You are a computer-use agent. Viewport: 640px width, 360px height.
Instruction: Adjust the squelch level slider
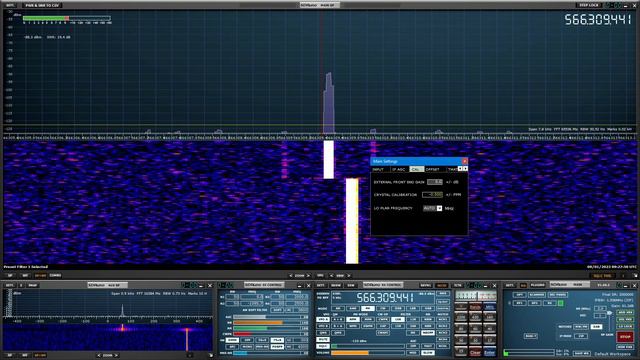pyautogui.click(x=368, y=346)
